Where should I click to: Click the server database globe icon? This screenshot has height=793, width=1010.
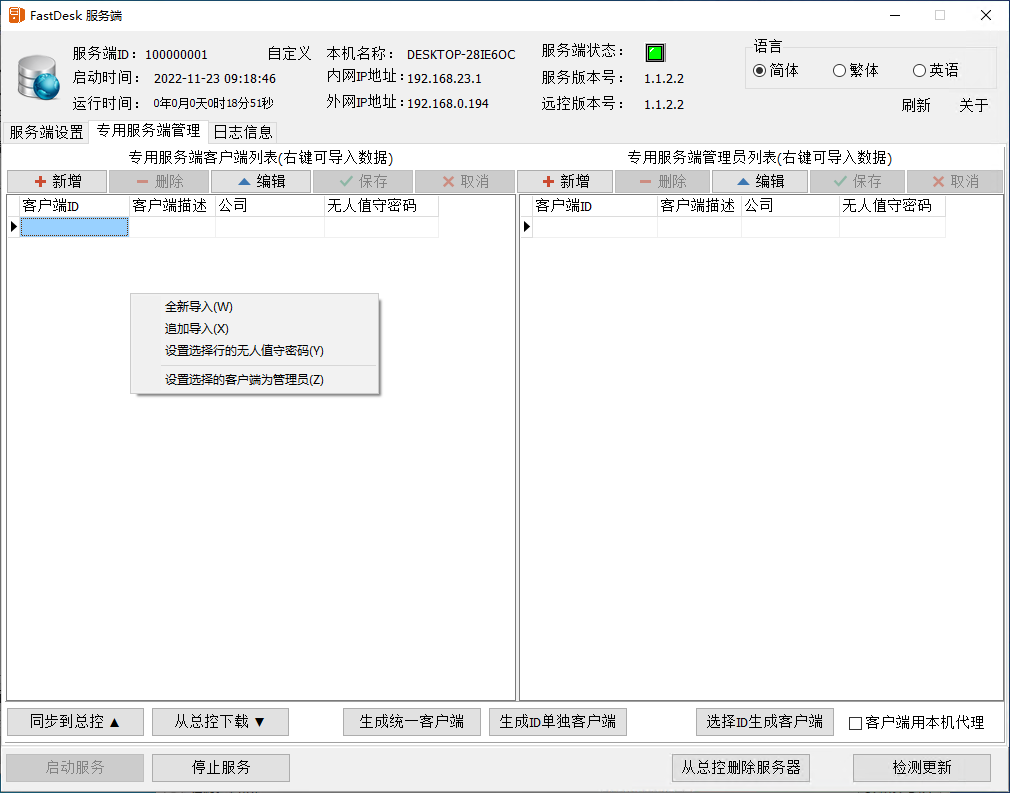click(37, 77)
